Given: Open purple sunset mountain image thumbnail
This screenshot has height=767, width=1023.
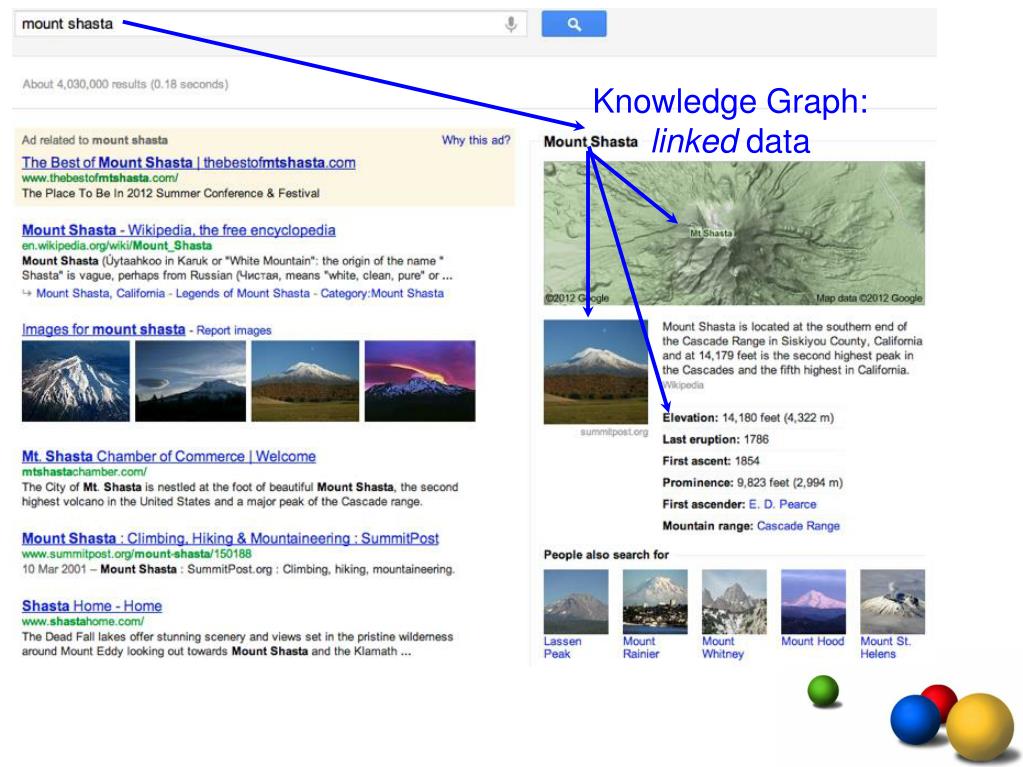Looking at the screenshot, I should (420, 381).
